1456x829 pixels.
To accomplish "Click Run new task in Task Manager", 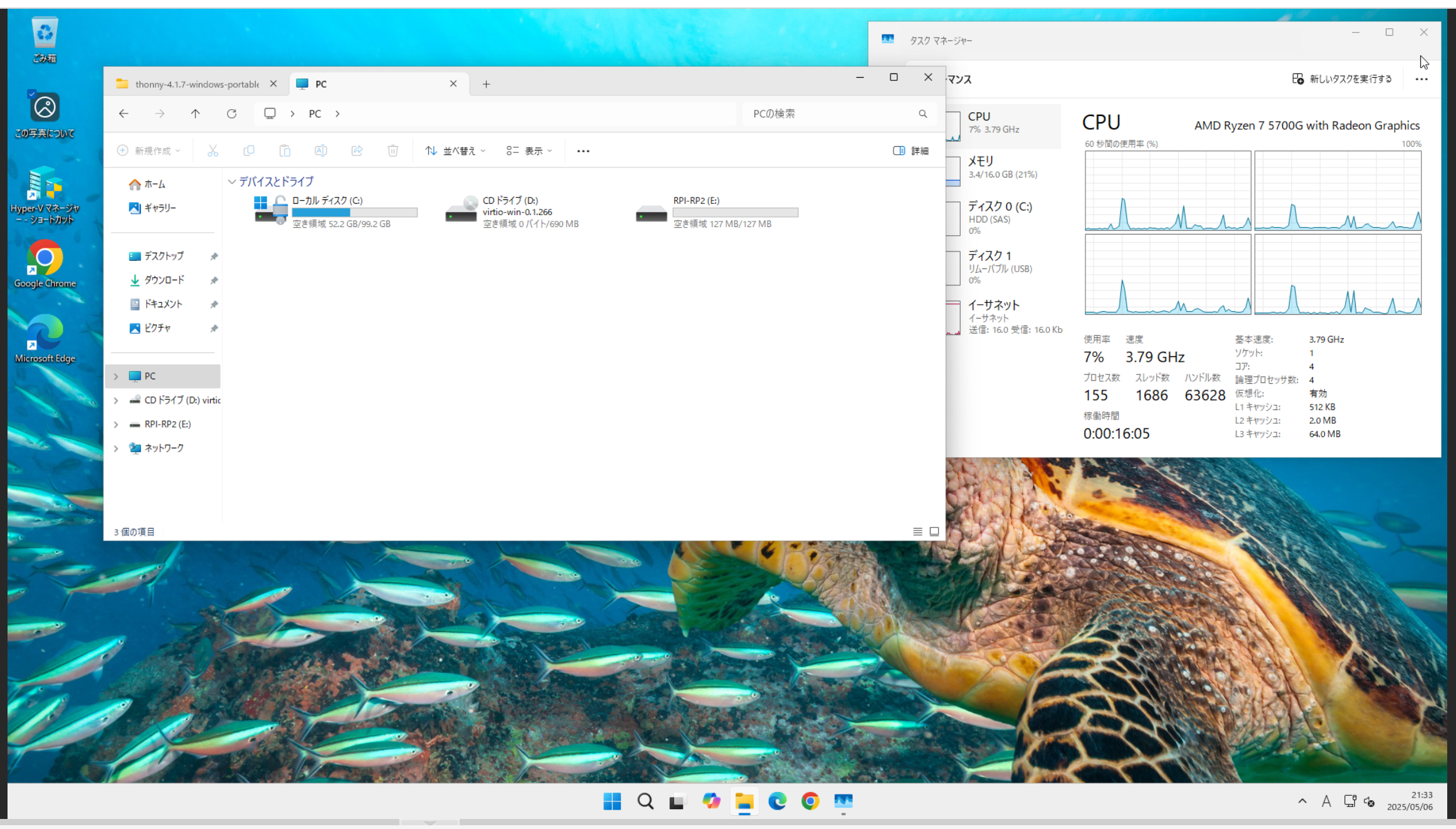I will (x=1341, y=79).
